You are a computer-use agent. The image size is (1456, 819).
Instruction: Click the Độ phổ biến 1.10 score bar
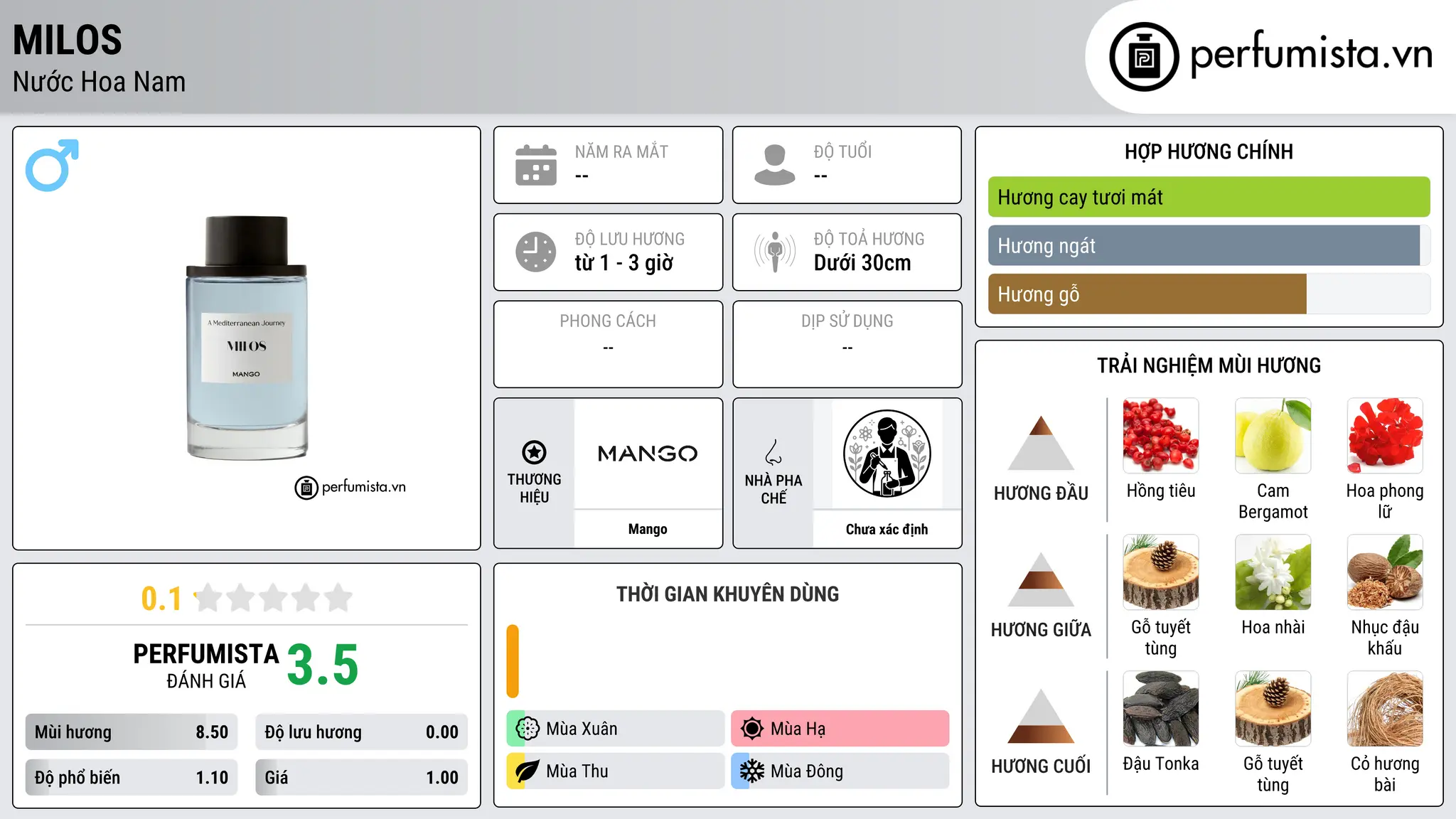[x=132, y=778]
